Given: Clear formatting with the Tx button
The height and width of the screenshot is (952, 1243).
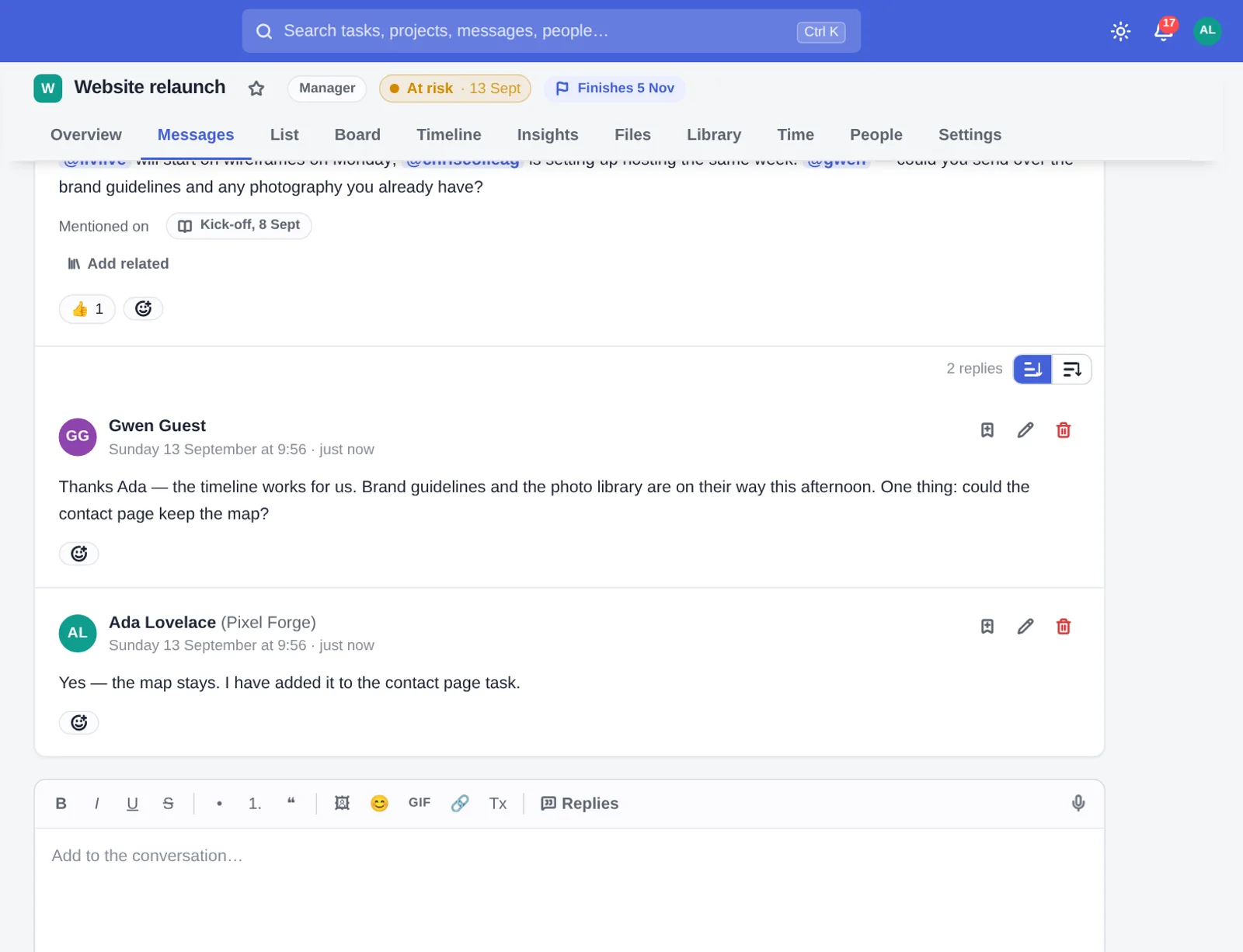Looking at the screenshot, I should [x=498, y=804].
